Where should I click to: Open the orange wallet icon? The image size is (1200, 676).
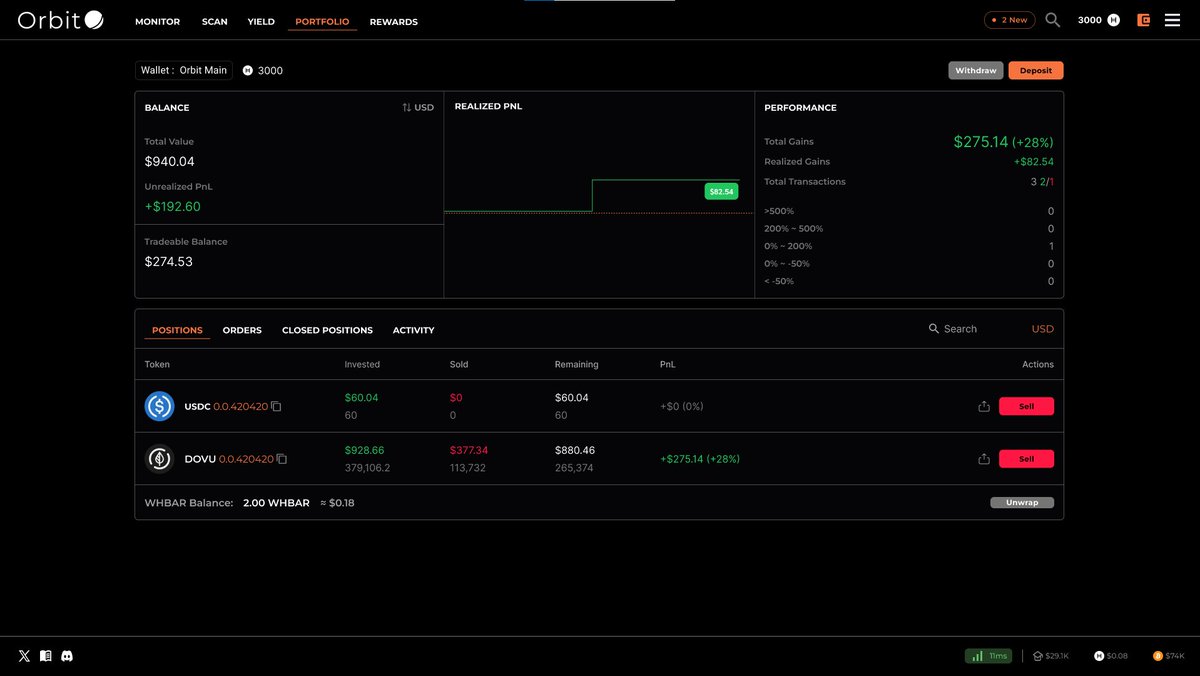click(1144, 20)
